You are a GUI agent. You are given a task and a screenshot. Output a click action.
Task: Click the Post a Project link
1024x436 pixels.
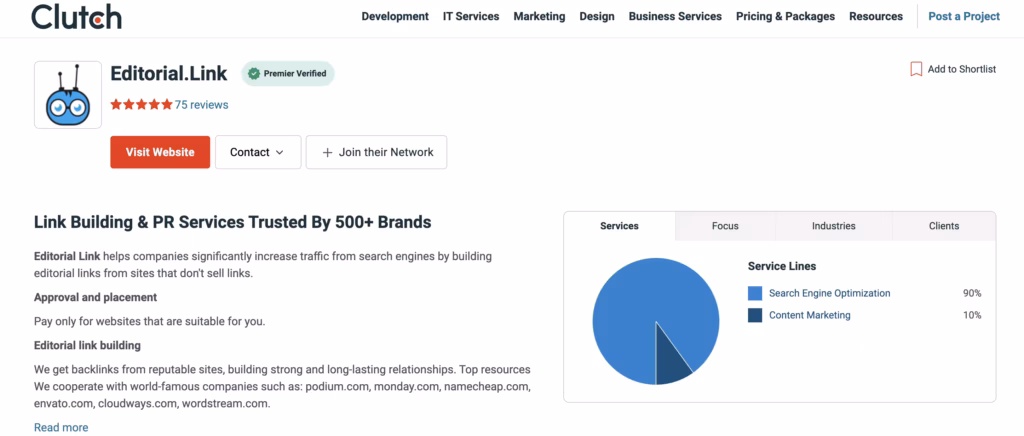click(x=964, y=16)
